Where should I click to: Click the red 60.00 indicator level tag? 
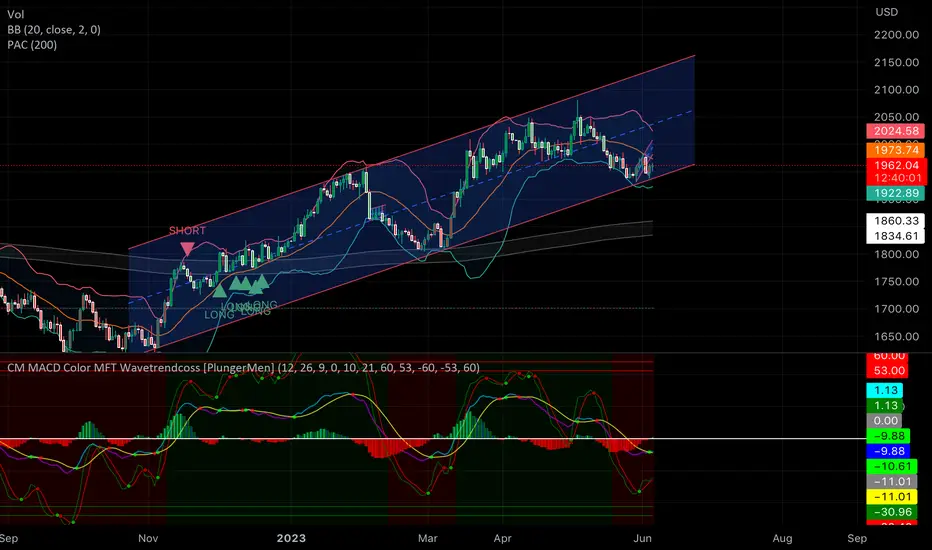(x=889, y=357)
